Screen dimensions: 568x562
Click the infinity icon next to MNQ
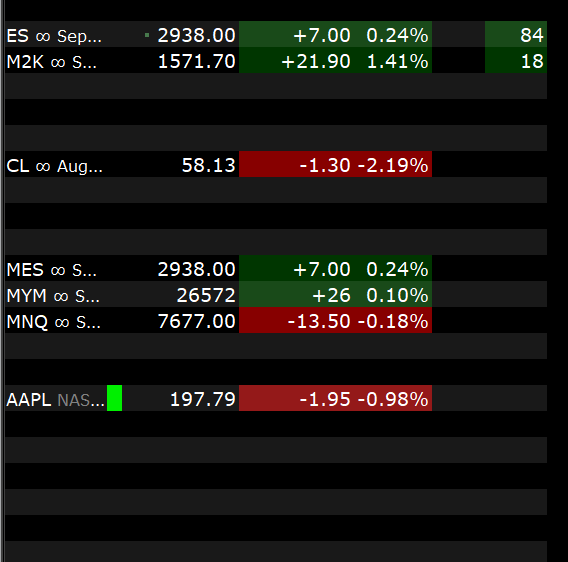[x=62, y=322]
